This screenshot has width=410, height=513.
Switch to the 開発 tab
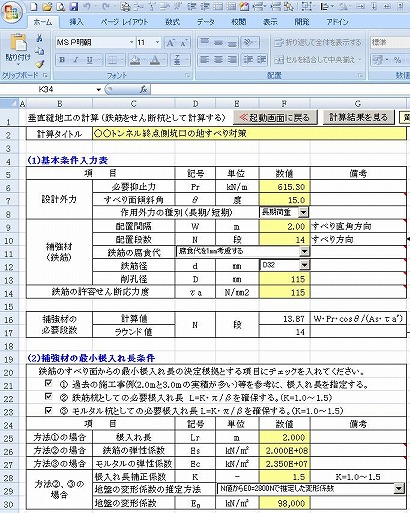pos(302,22)
